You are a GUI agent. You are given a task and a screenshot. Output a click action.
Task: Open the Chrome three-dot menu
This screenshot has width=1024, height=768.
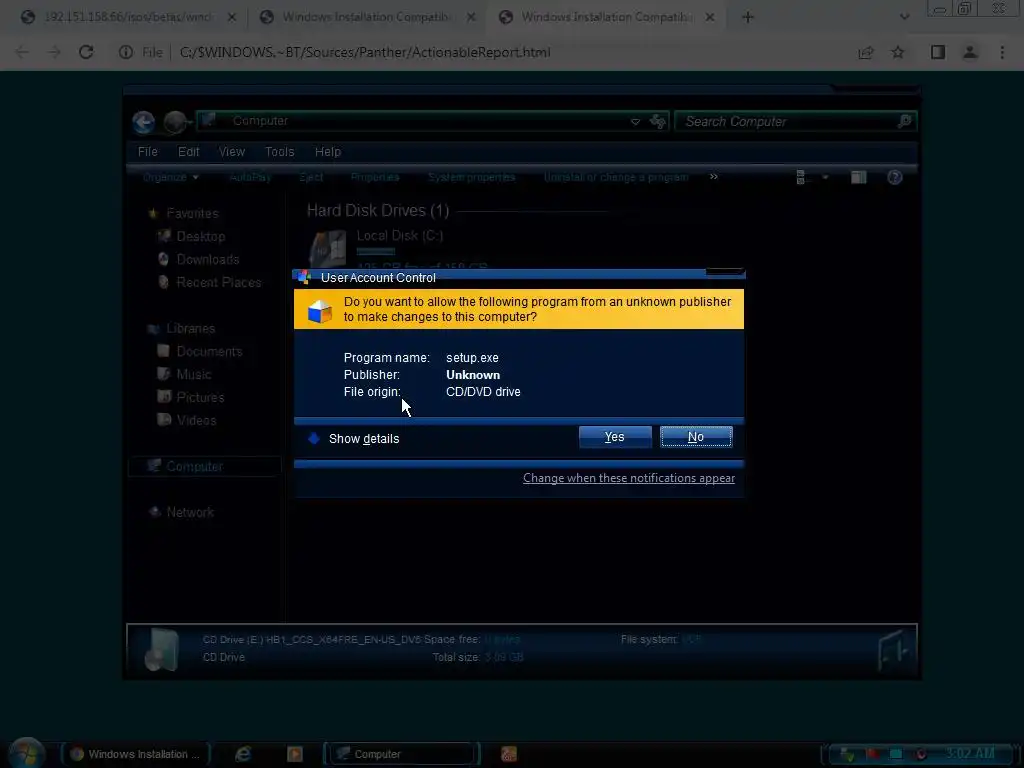click(x=1002, y=52)
